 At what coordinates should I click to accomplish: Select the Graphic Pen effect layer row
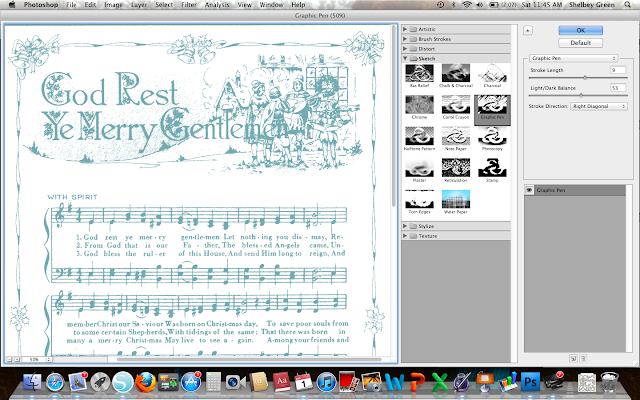(575, 190)
